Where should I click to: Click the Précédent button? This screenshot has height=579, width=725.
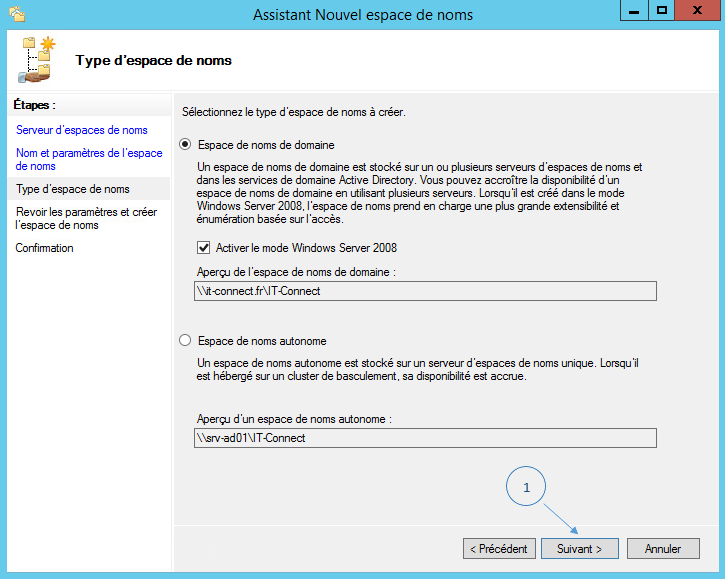(499, 548)
